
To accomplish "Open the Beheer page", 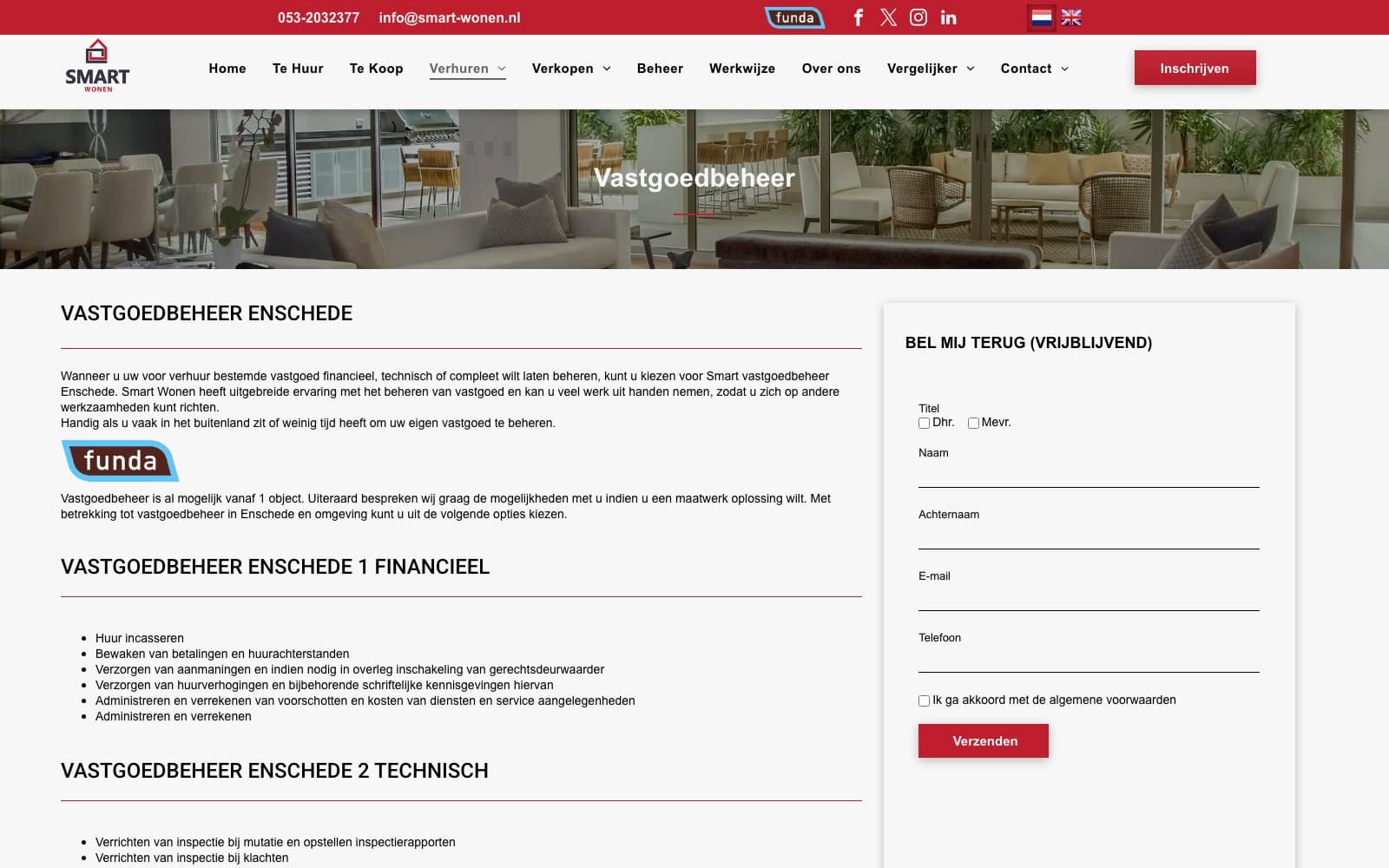I will pos(660,69).
